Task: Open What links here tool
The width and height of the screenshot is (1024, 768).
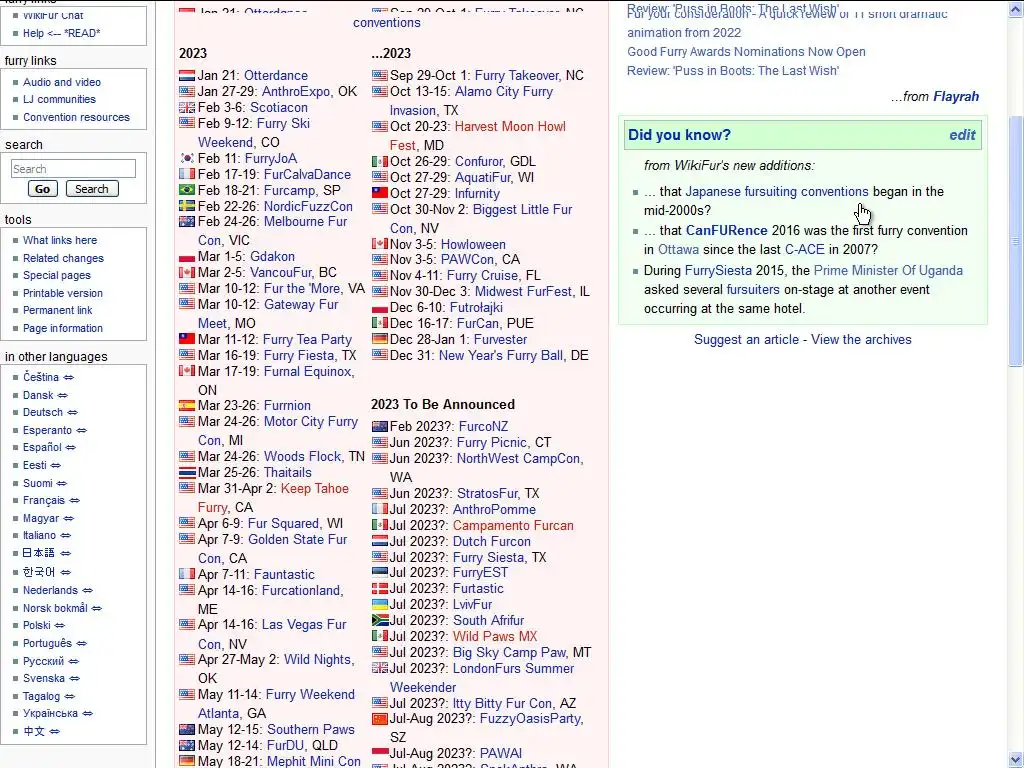Action: tap(60, 240)
